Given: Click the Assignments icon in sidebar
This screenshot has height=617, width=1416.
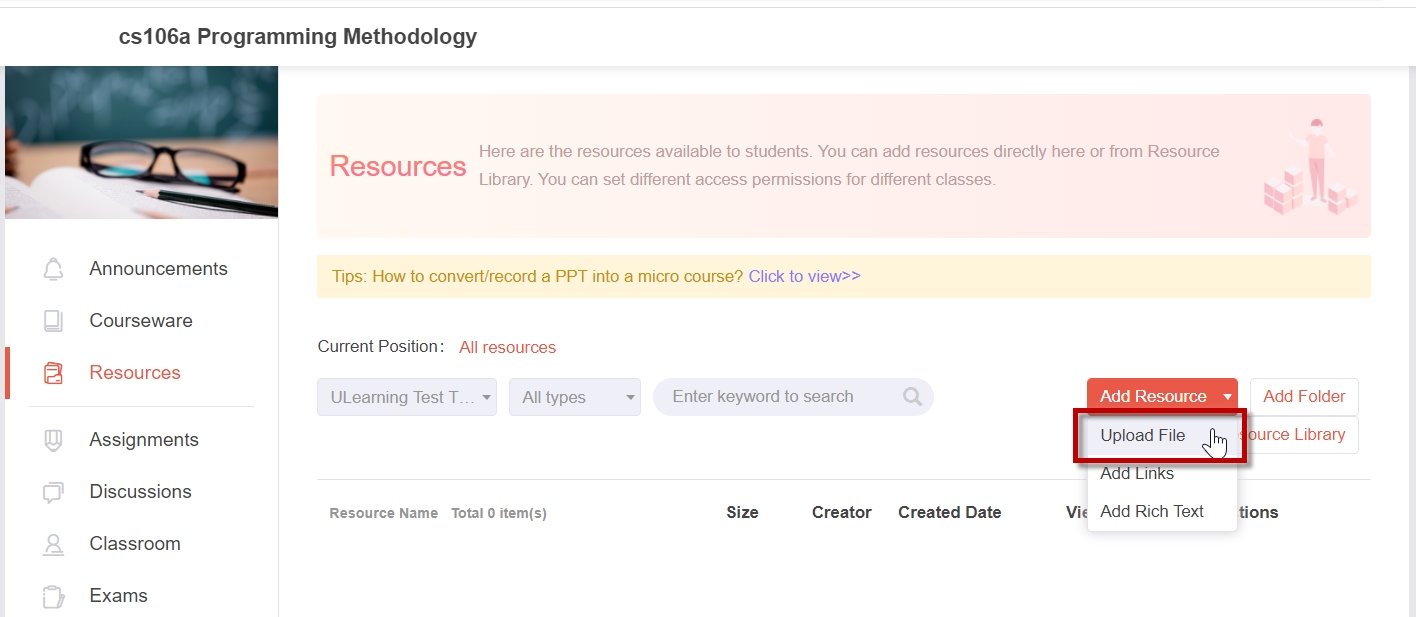Looking at the screenshot, I should click(53, 440).
